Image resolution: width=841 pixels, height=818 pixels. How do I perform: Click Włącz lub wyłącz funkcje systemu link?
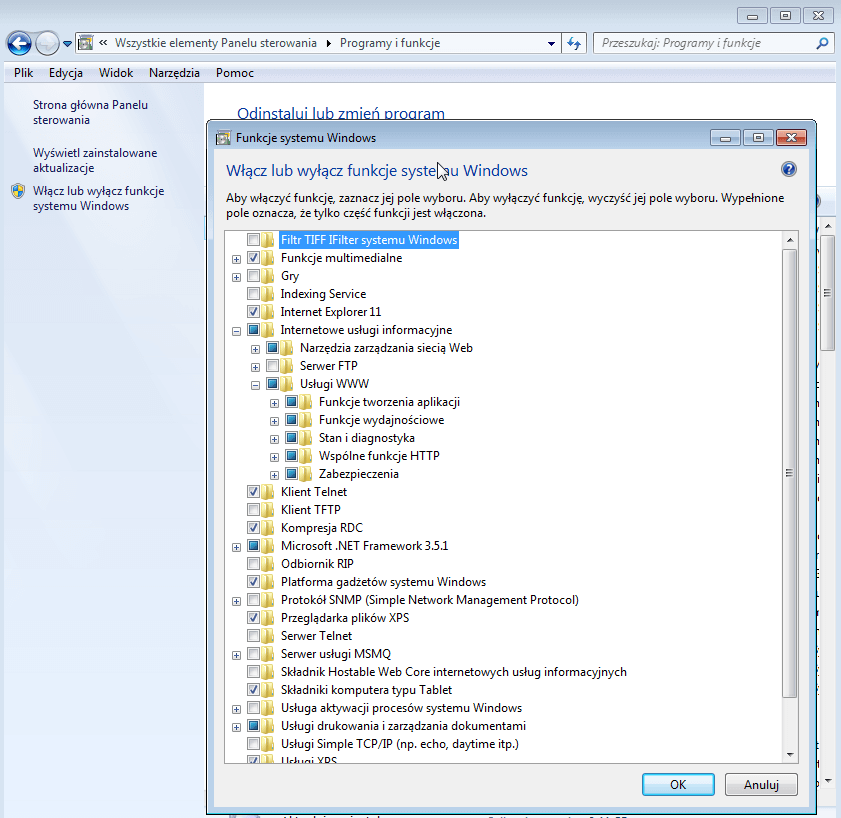click(99, 198)
